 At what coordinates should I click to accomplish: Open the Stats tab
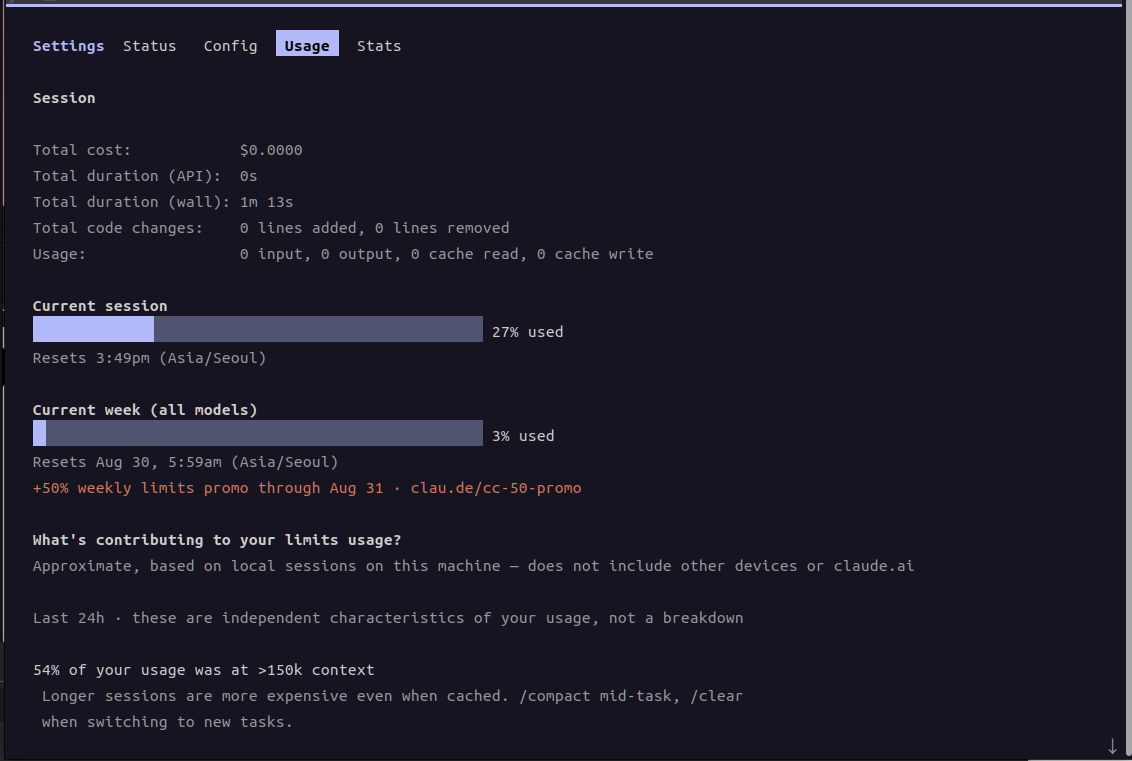379,45
